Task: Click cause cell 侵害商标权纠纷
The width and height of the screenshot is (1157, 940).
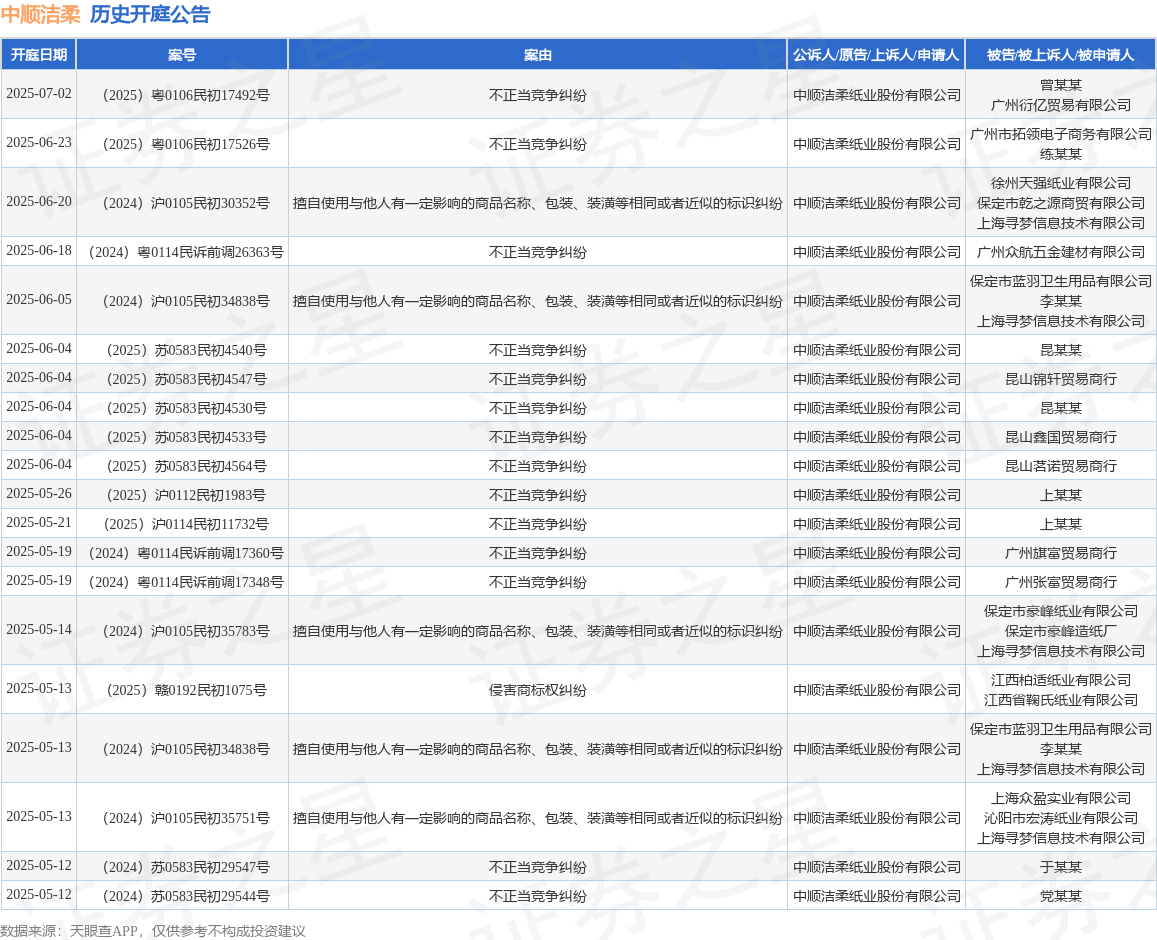Action: click(x=537, y=690)
